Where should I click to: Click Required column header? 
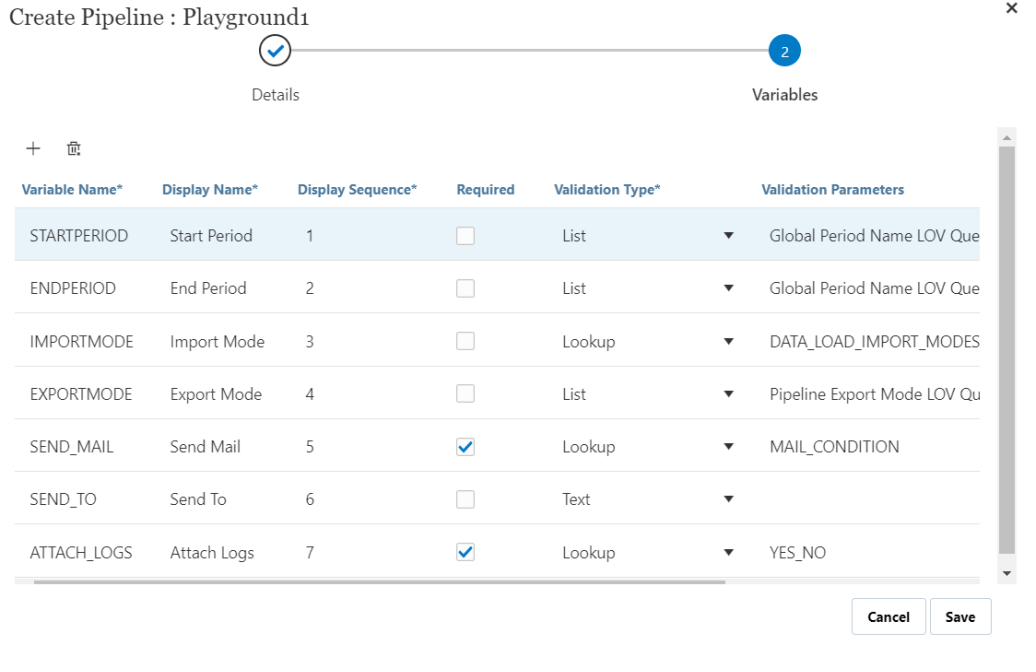[x=485, y=190]
